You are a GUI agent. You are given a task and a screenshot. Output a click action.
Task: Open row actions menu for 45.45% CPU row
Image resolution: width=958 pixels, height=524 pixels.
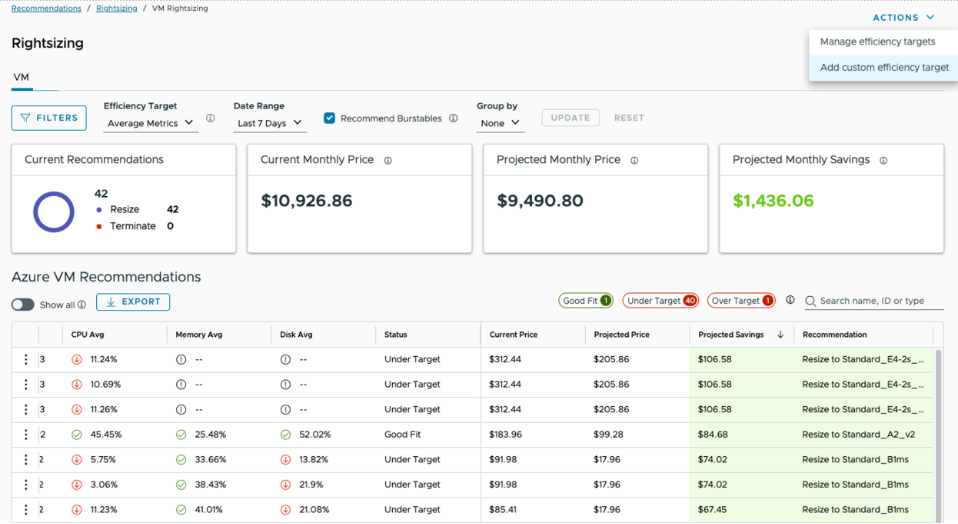click(x=26, y=434)
